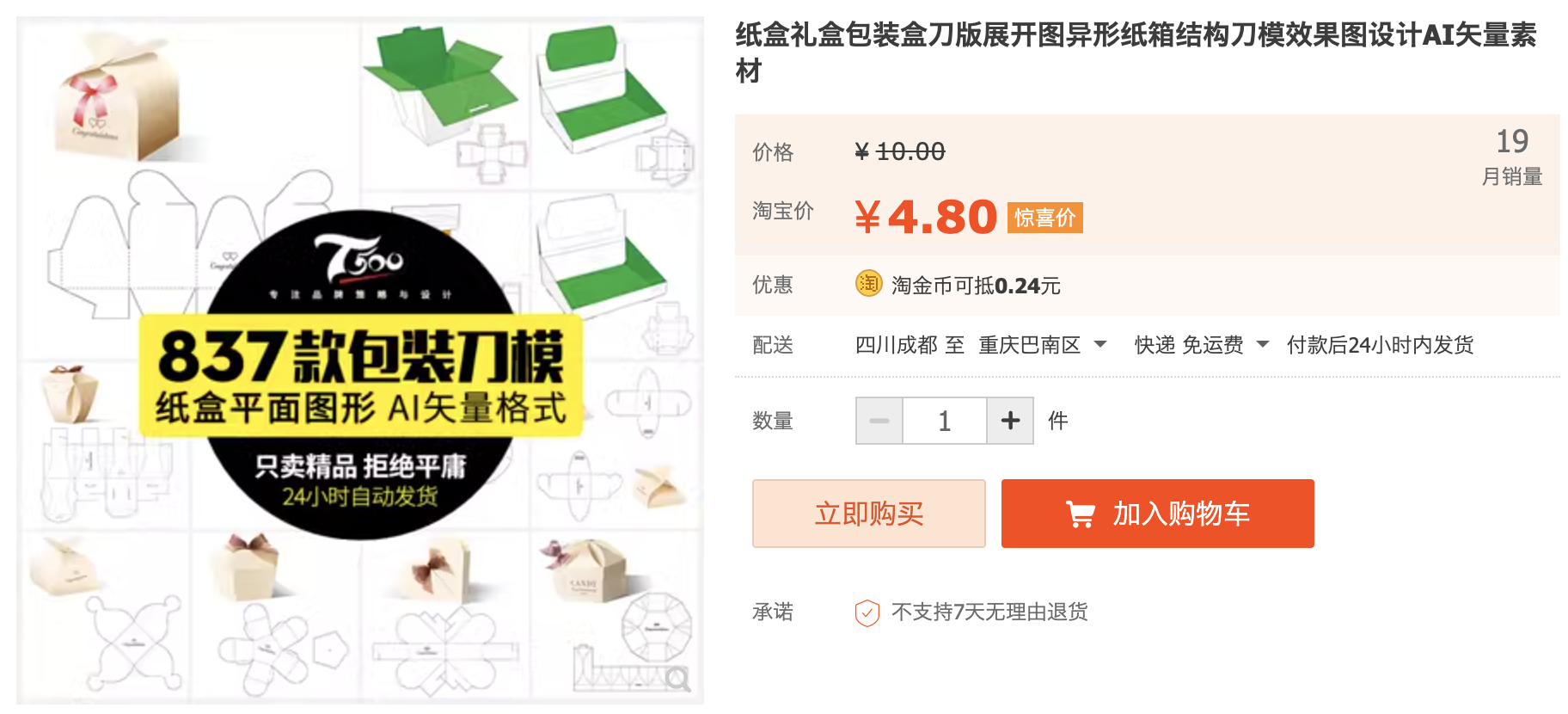
Task: Click the 惊喜价 orange price tag
Action: (1044, 218)
